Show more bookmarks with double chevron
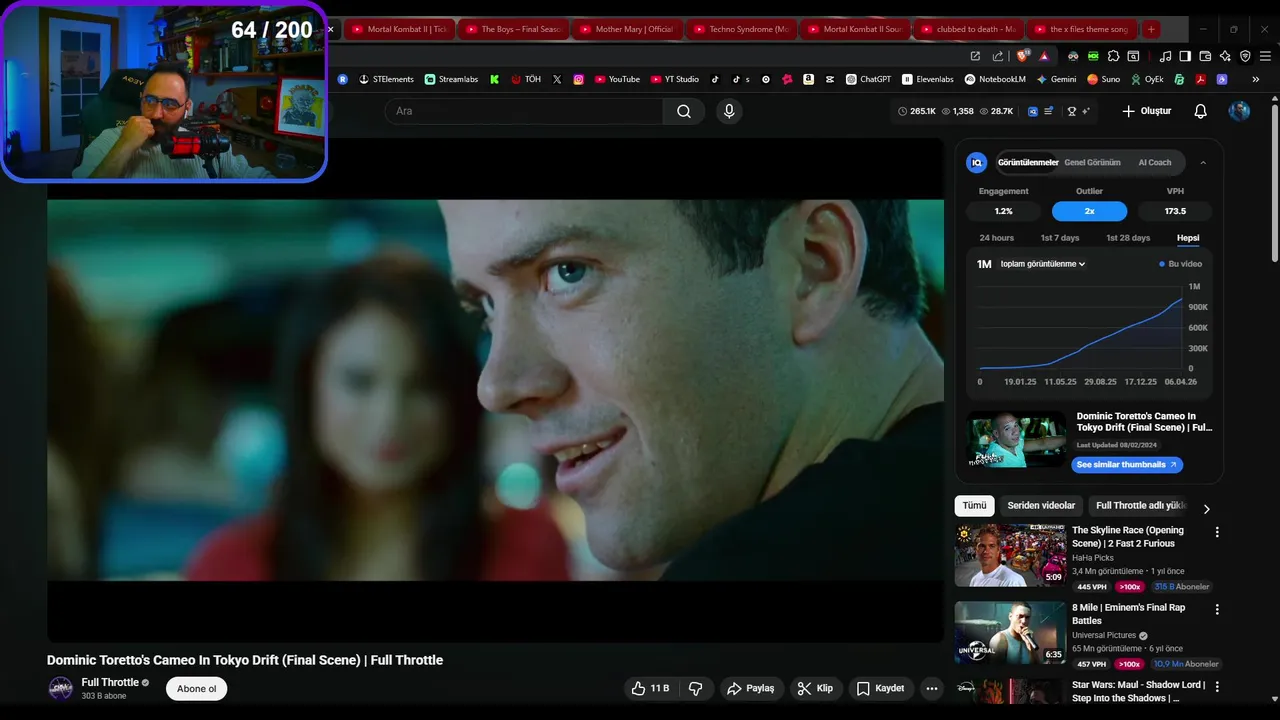The image size is (1280, 720). 1256,79
